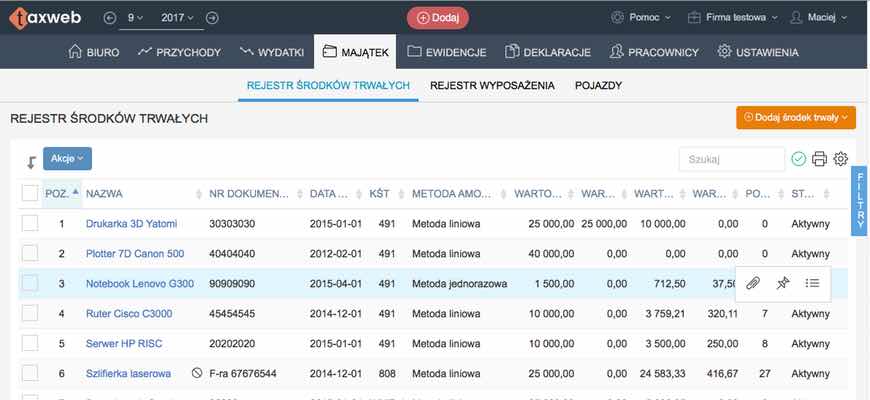Open table settings gear icon
Viewport: 870px width, 400px height.
pos(841,159)
